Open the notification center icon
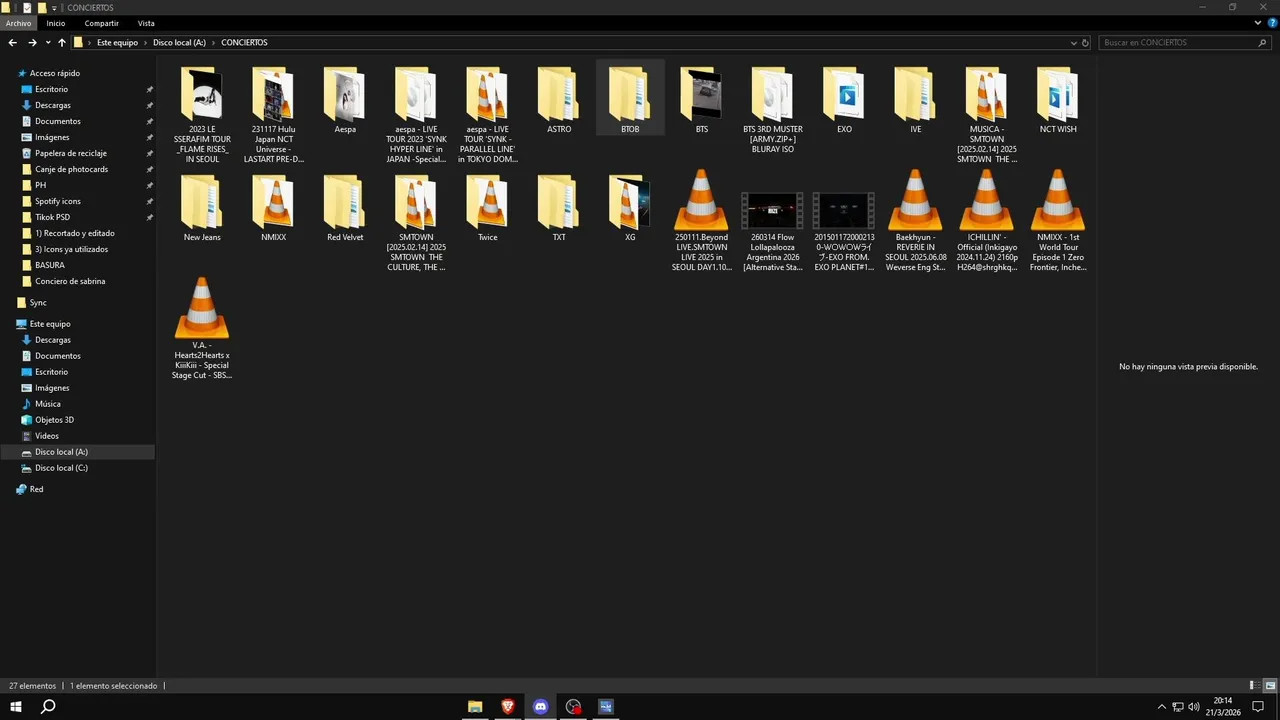1280x720 pixels. pyautogui.click(x=1259, y=707)
